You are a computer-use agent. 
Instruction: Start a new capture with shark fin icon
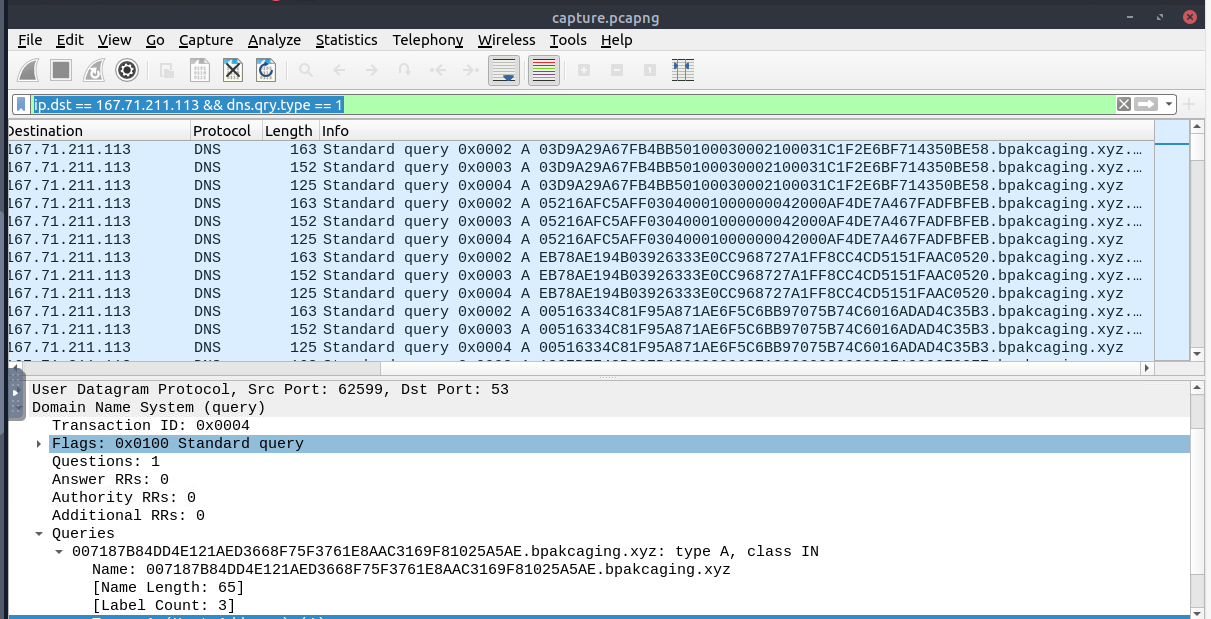[29, 70]
